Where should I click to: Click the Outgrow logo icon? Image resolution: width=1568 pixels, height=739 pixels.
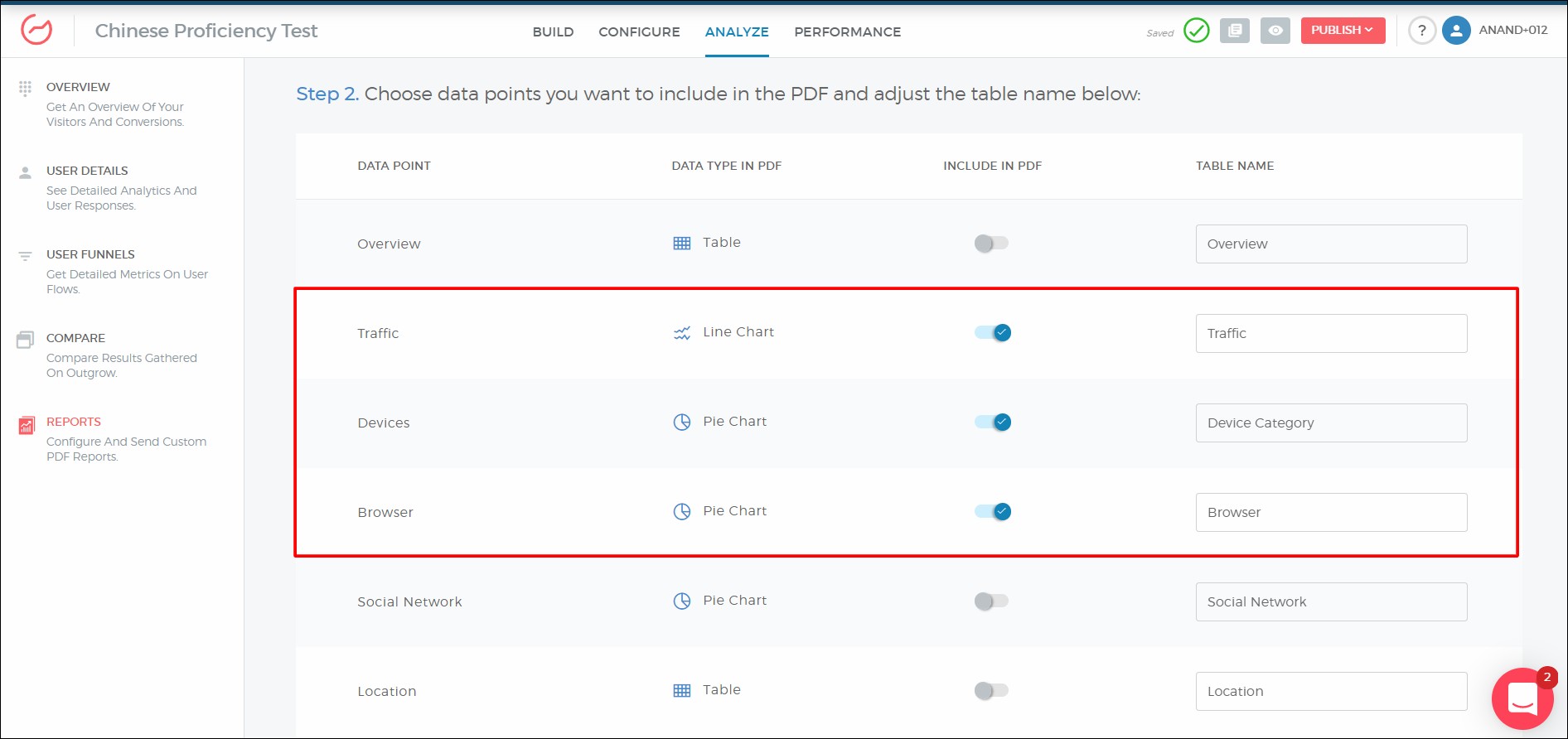pos(36,30)
